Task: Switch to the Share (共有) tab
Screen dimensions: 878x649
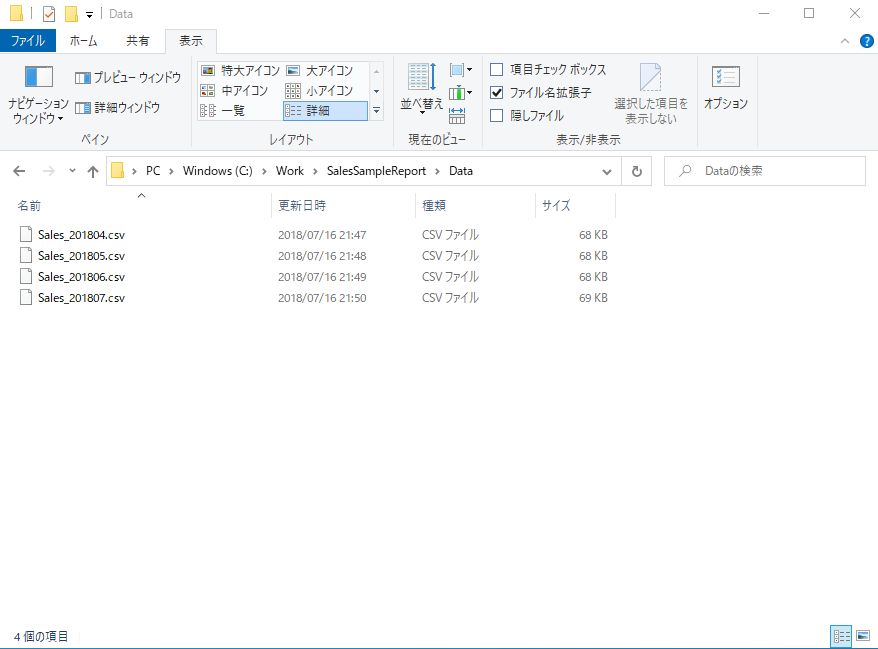Action: (138, 41)
